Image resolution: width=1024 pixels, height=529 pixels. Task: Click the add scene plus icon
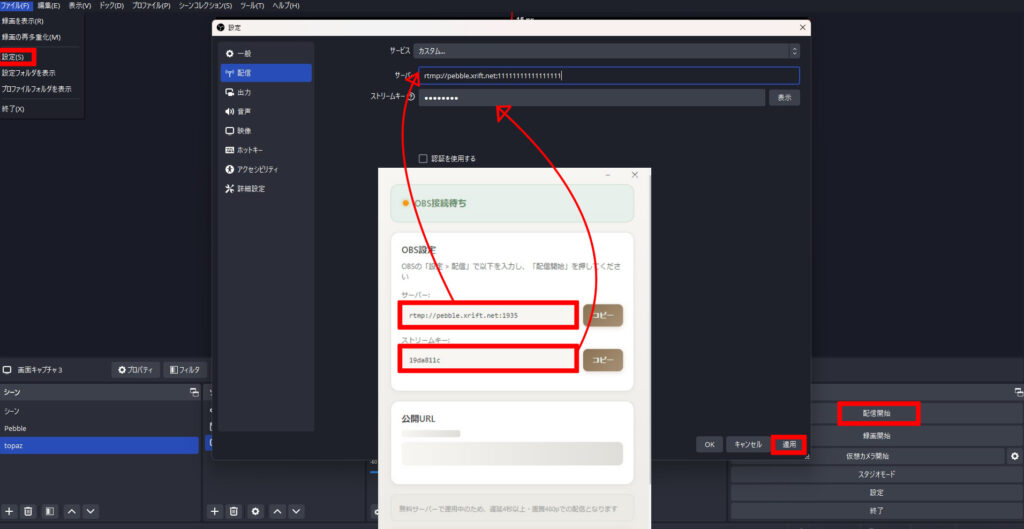pos(10,511)
